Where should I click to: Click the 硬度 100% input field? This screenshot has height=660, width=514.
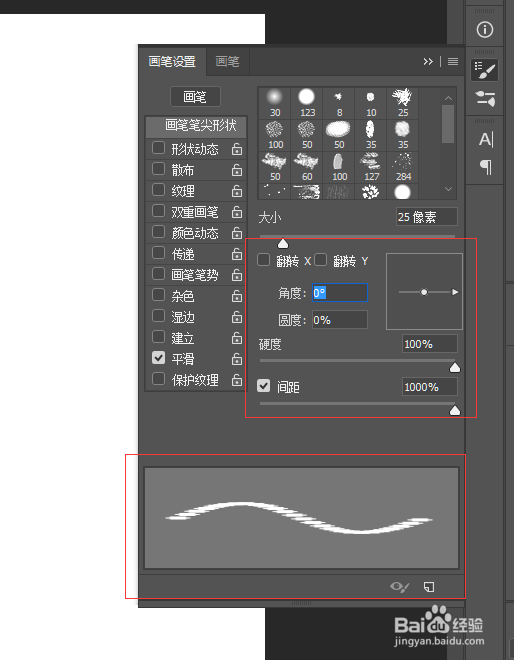point(430,344)
